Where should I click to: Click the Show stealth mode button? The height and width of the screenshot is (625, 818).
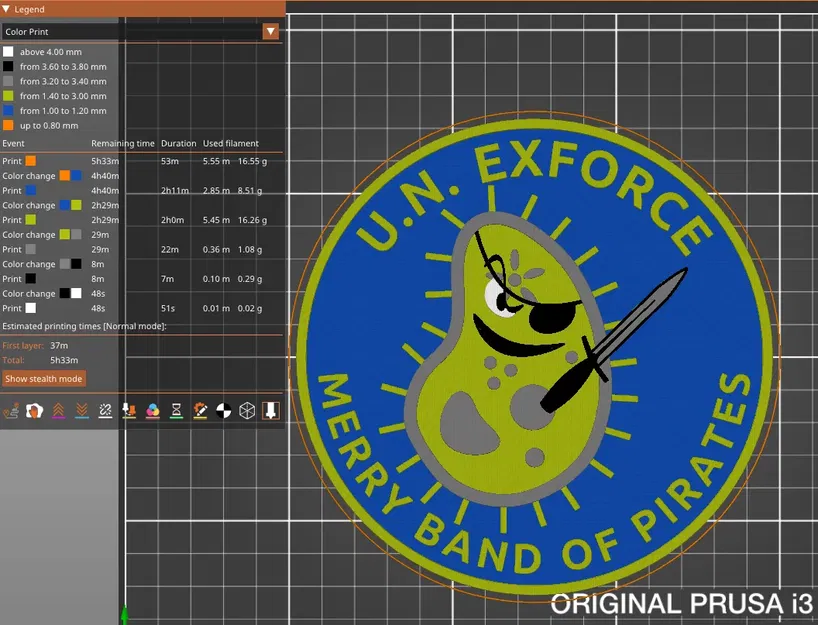pyautogui.click(x=43, y=378)
